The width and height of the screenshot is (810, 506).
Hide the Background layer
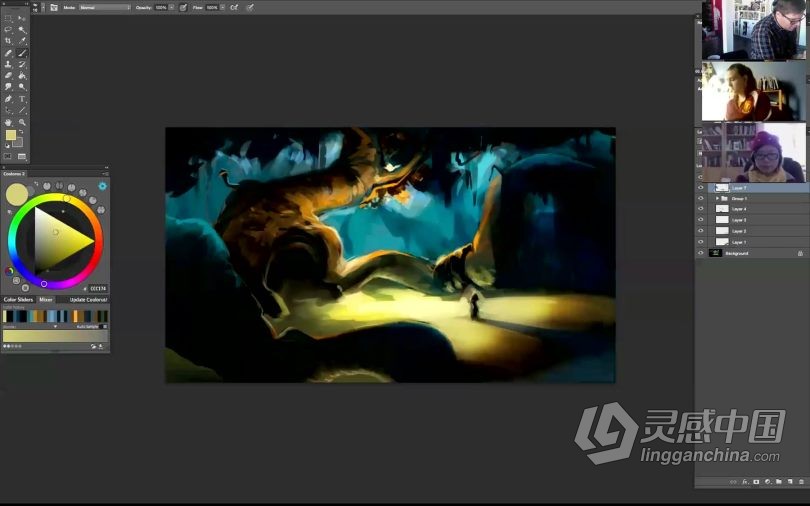tap(700, 253)
